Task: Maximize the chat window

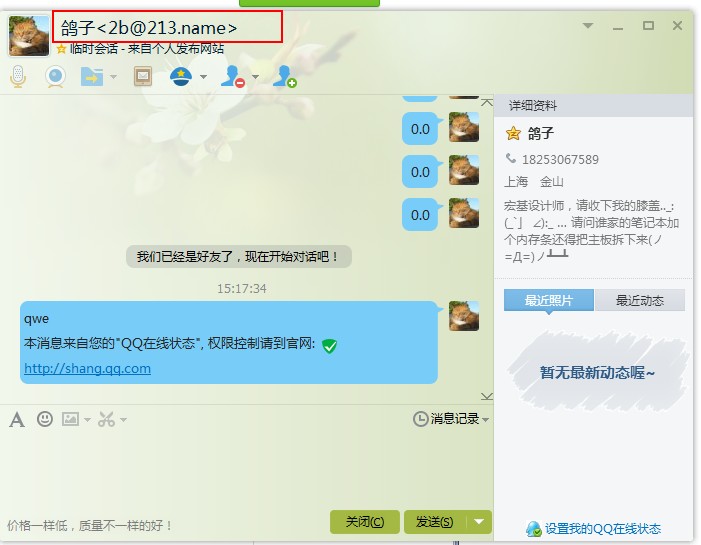Action: [648, 25]
